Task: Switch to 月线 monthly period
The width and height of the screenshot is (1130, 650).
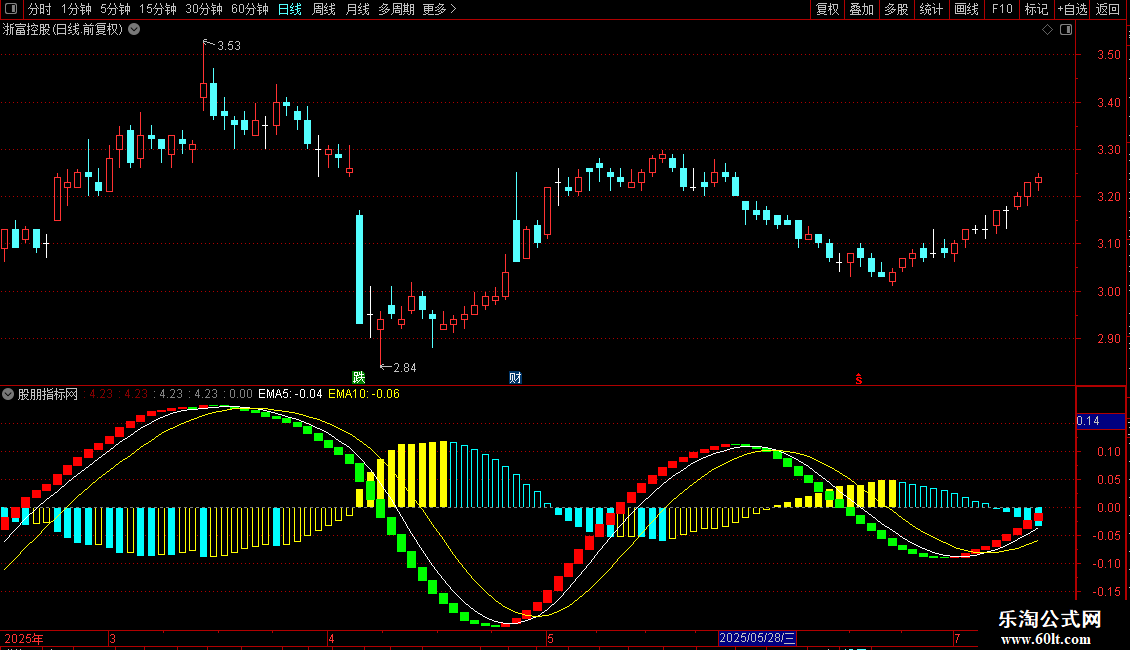Action: pos(357,9)
